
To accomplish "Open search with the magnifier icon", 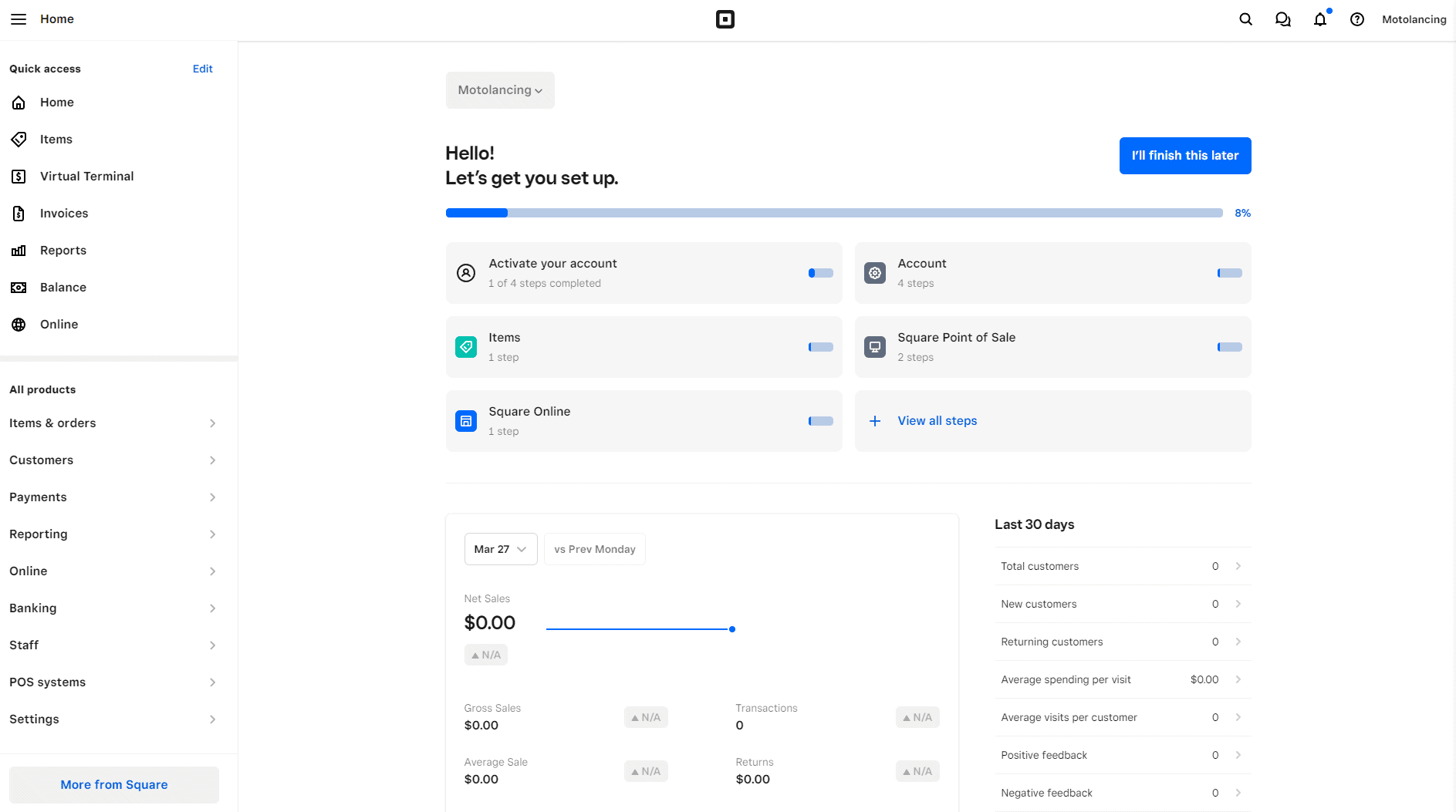I will point(1245,19).
